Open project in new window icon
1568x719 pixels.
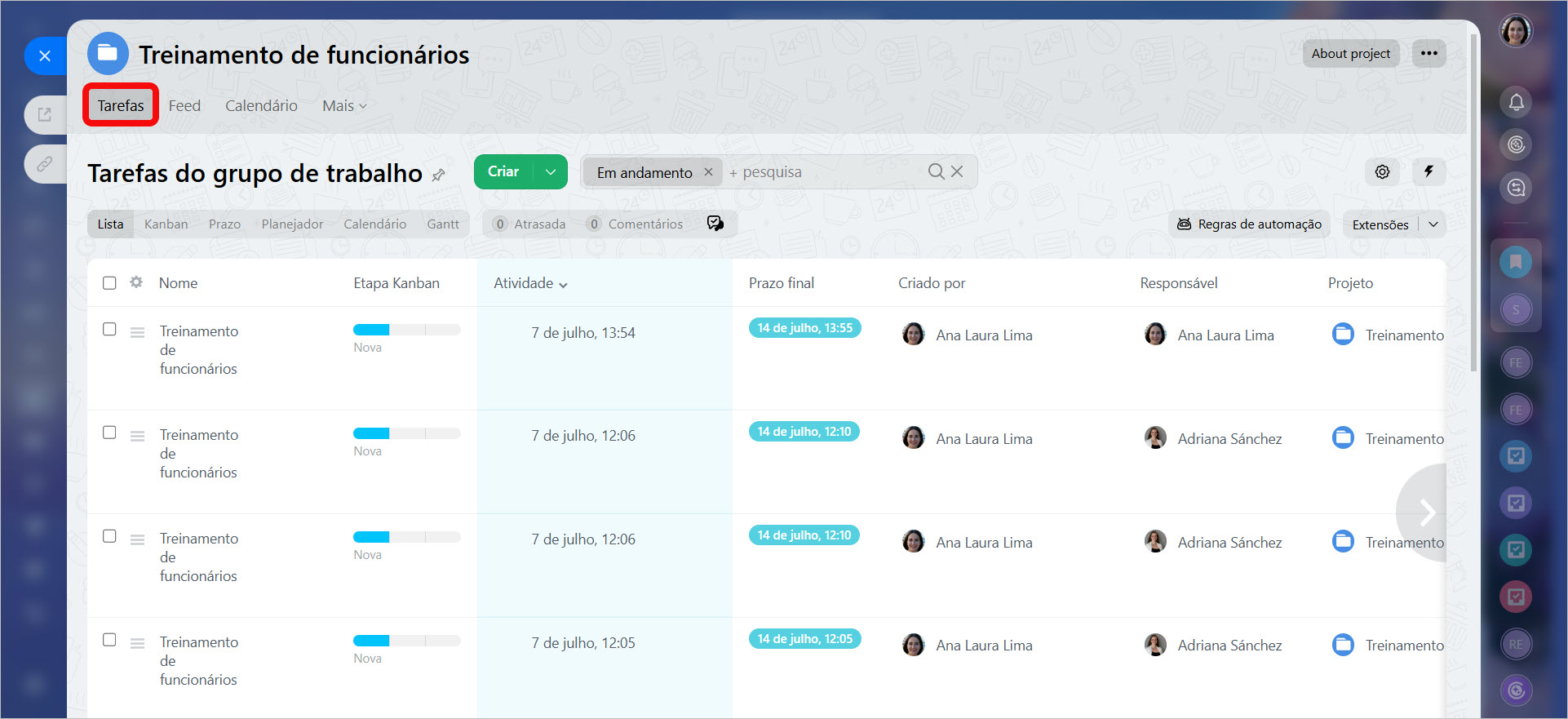tap(45, 114)
